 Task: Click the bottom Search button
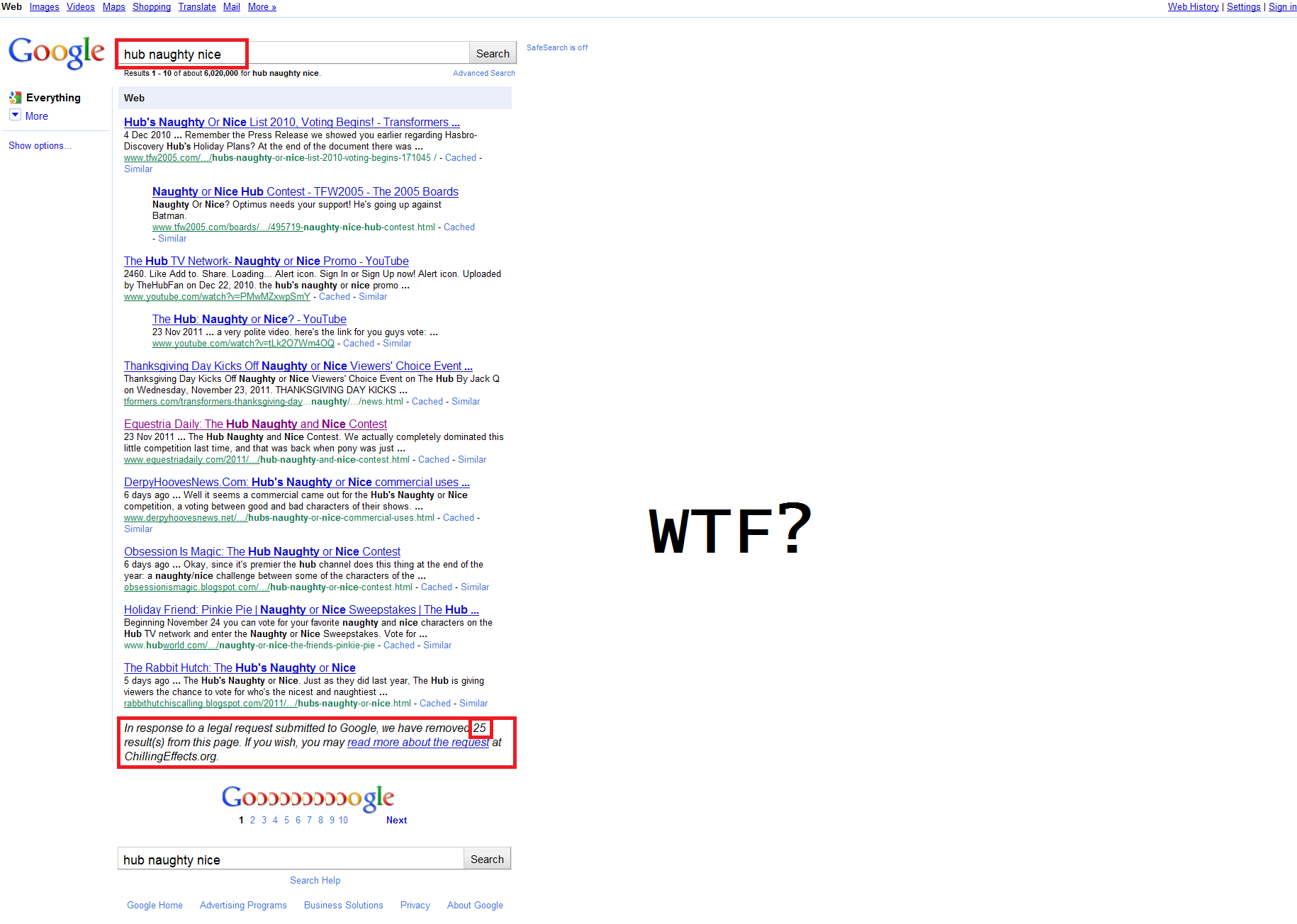pyautogui.click(x=488, y=859)
